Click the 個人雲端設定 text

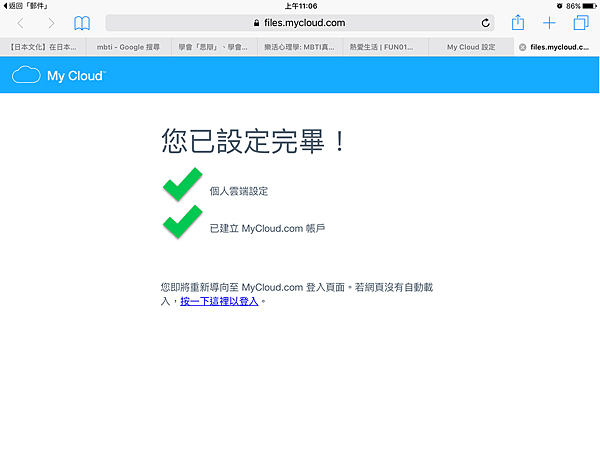coord(239,191)
